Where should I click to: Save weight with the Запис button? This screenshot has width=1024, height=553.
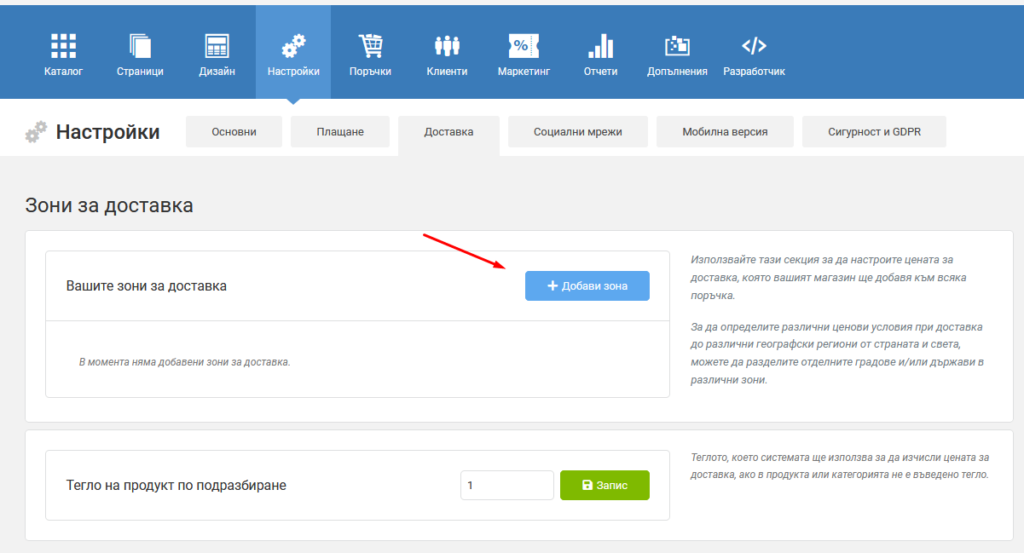click(x=605, y=485)
